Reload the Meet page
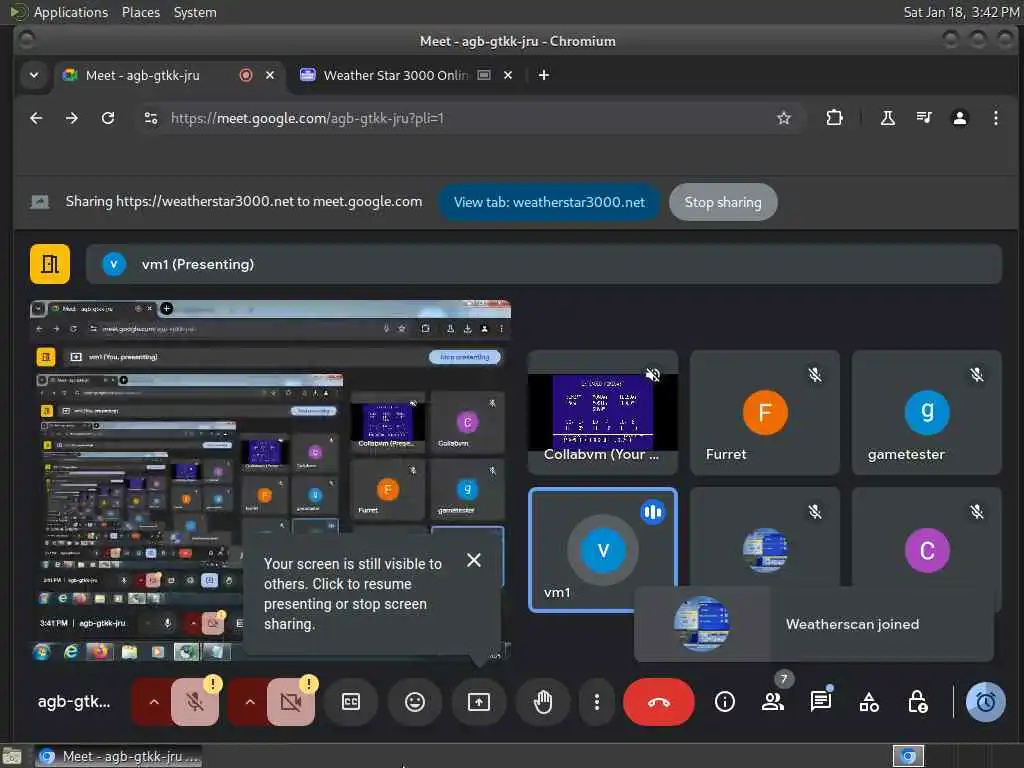The width and height of the screenshot is (1024, 768). click(x=108, y=118)
